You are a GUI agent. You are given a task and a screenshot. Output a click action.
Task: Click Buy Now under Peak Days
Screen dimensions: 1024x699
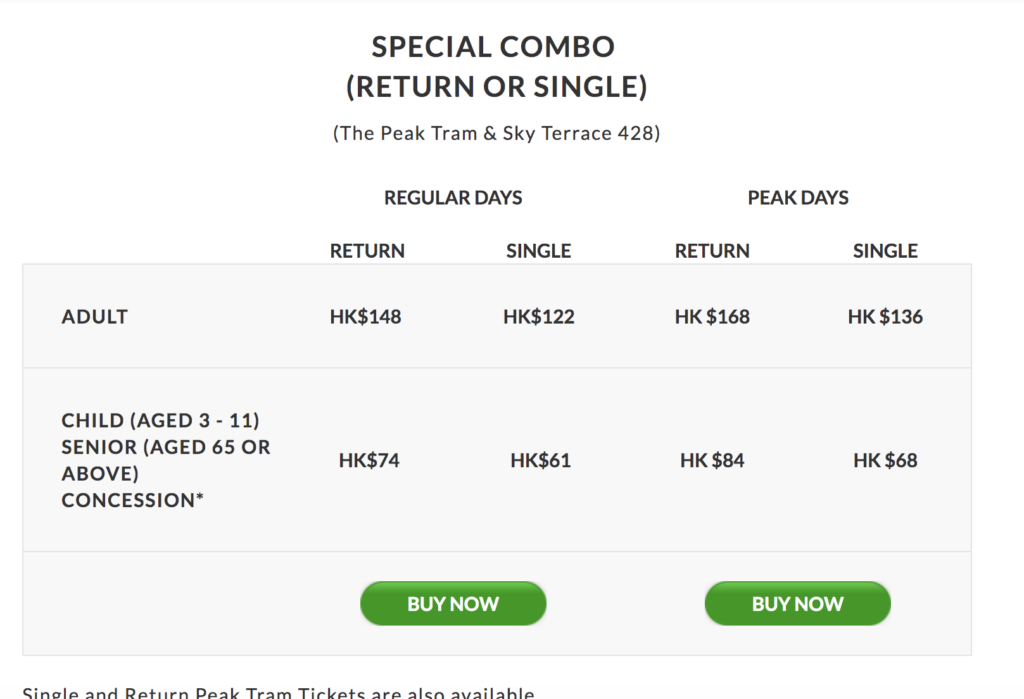tap(797, 604)
